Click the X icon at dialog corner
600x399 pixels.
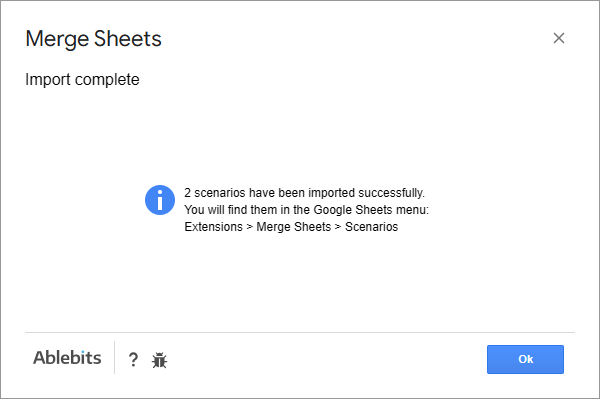(559, 38)
